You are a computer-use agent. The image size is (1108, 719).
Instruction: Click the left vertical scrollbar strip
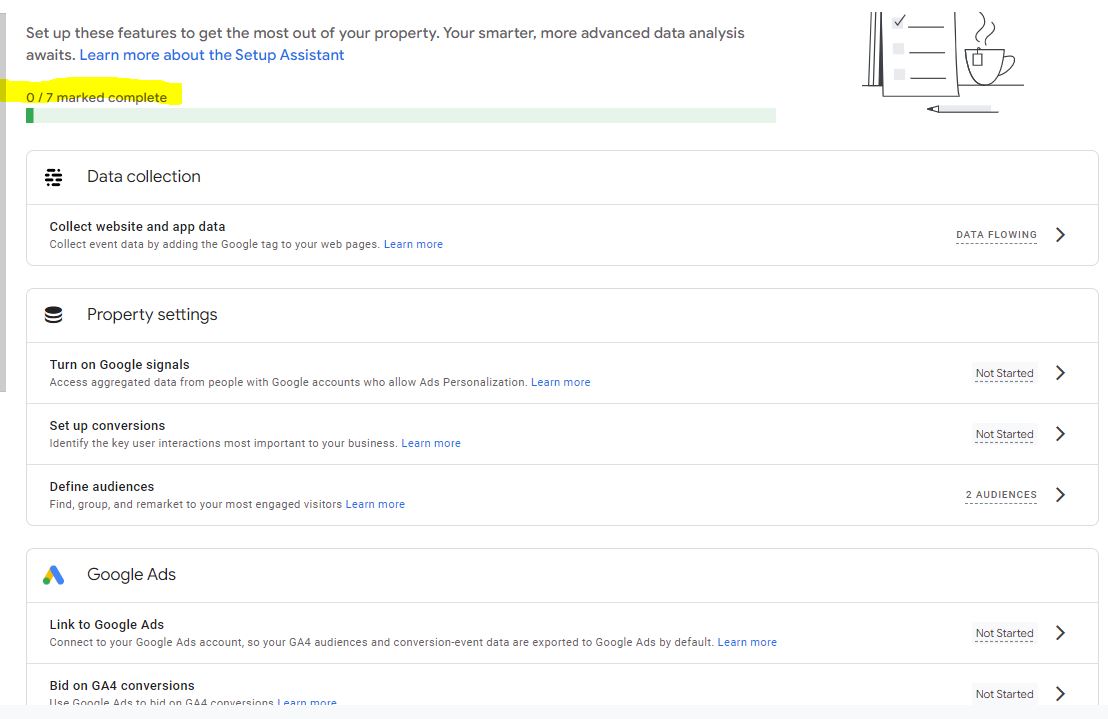3,203
